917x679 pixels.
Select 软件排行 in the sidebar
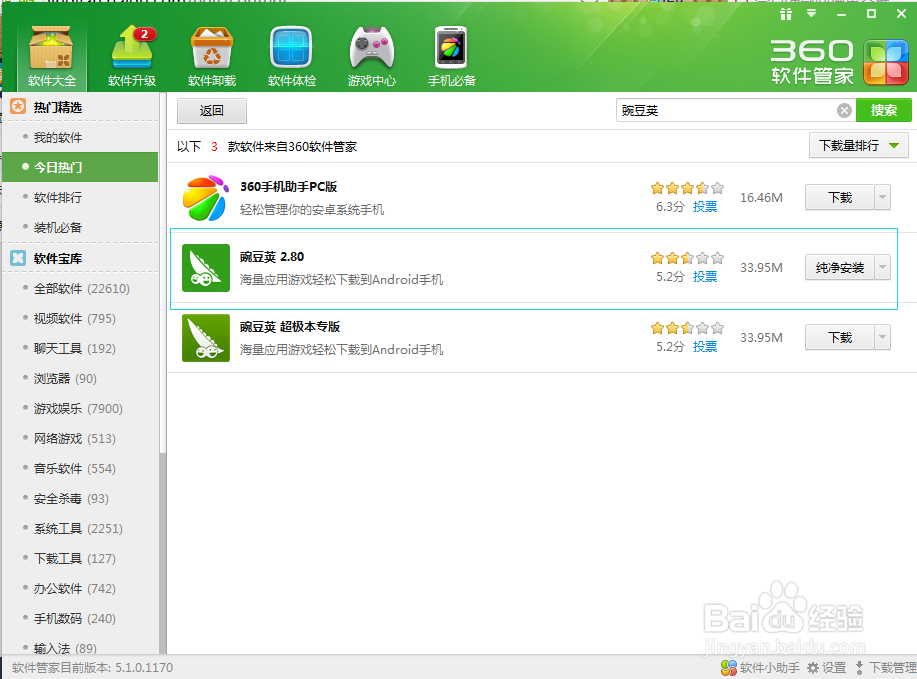click(x=80, y=198)
